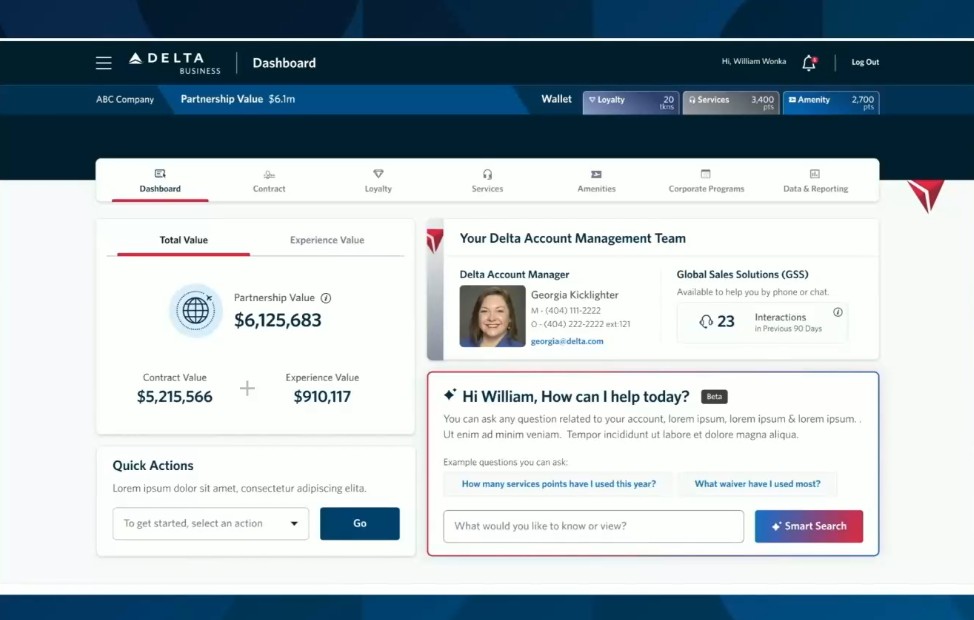Image resolution: width=974 pixels, height=620 pixels.
Task: Click the globe partnership icon
Action: [196, 310]
